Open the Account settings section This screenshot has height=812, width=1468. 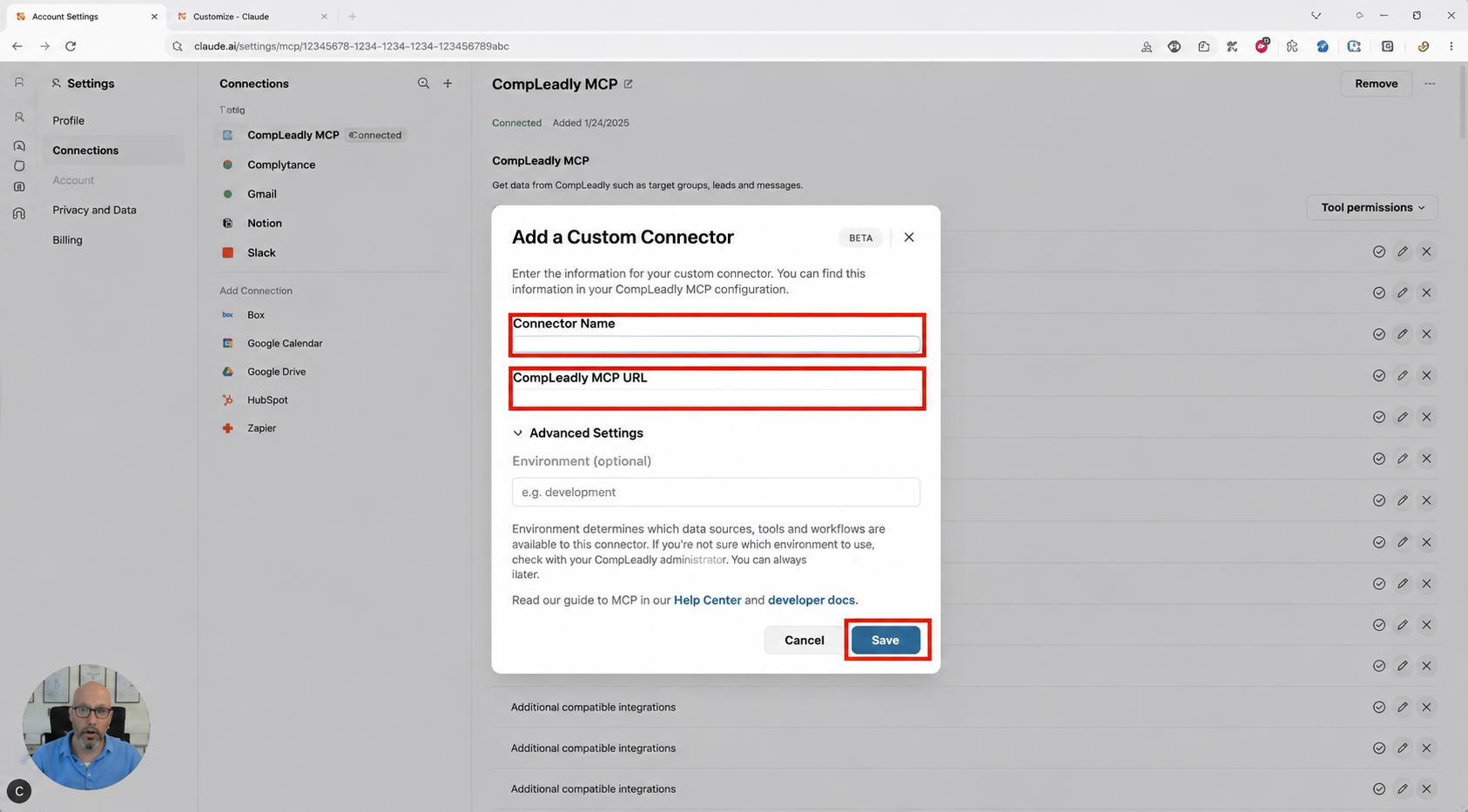pos(73,180)
